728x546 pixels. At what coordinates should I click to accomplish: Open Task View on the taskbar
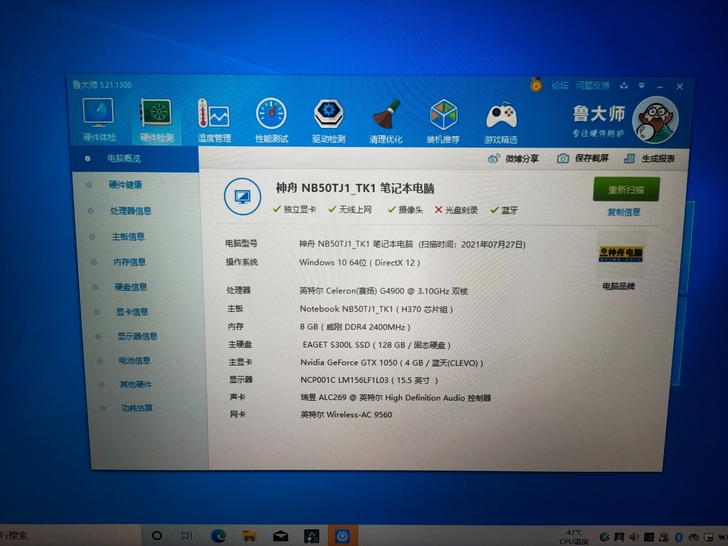[186, 536]
